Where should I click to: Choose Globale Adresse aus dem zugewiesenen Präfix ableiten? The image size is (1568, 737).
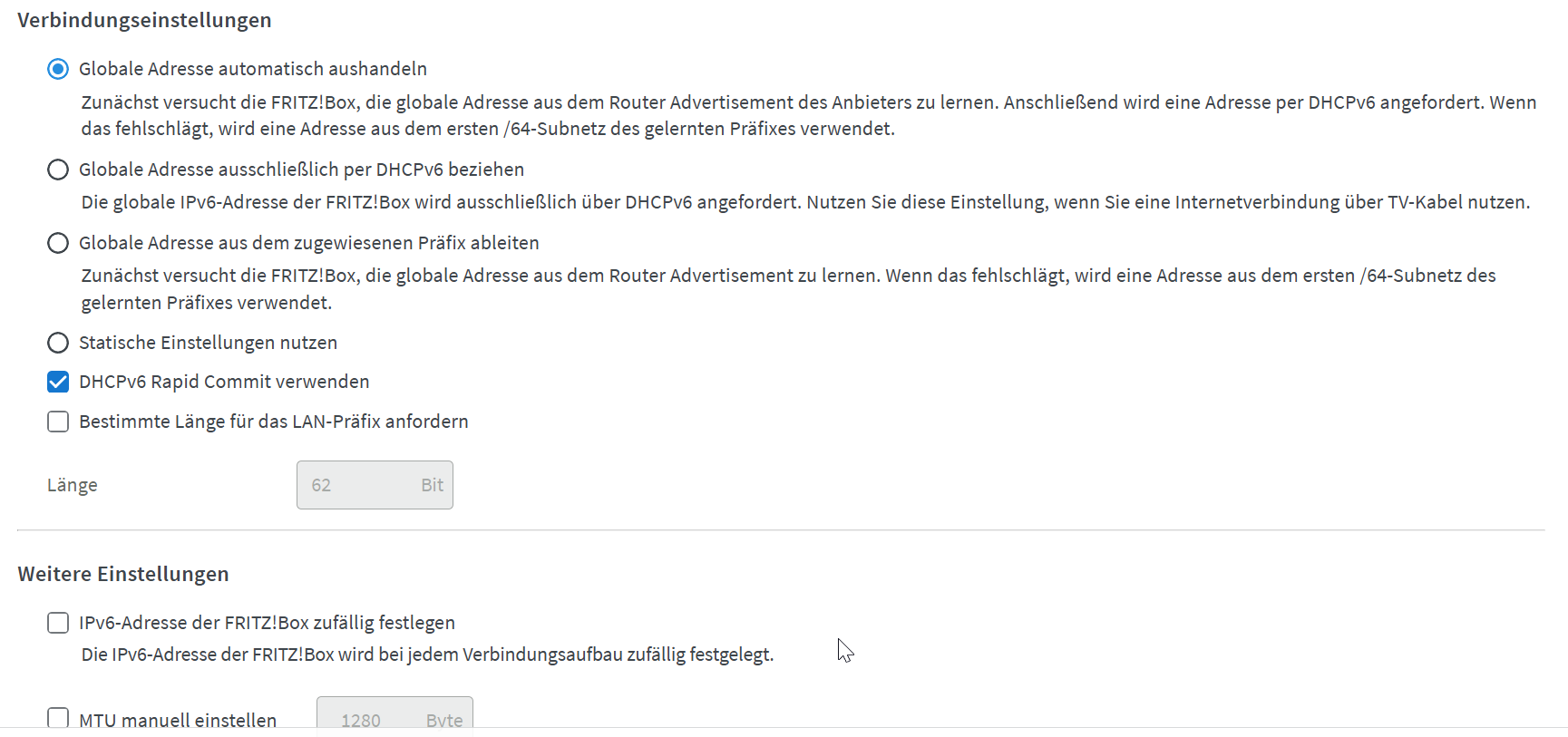58,243
